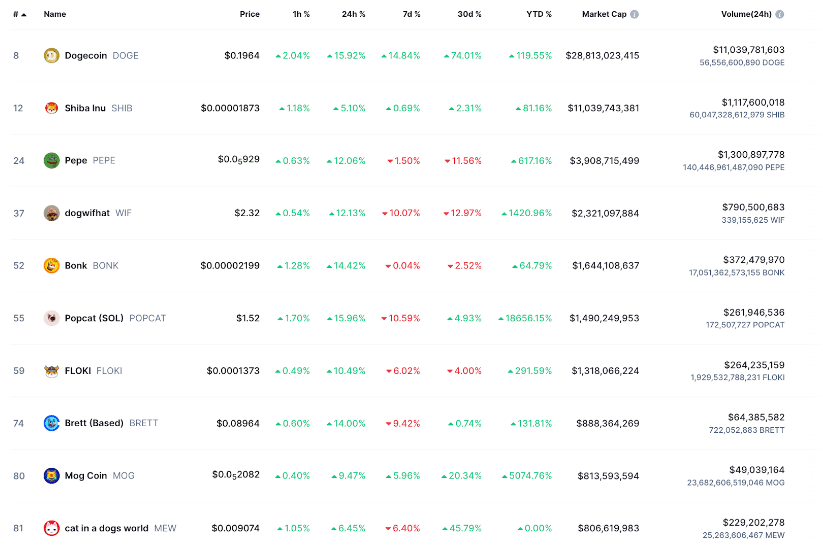Sort table by rank number column

click(18, 15)
